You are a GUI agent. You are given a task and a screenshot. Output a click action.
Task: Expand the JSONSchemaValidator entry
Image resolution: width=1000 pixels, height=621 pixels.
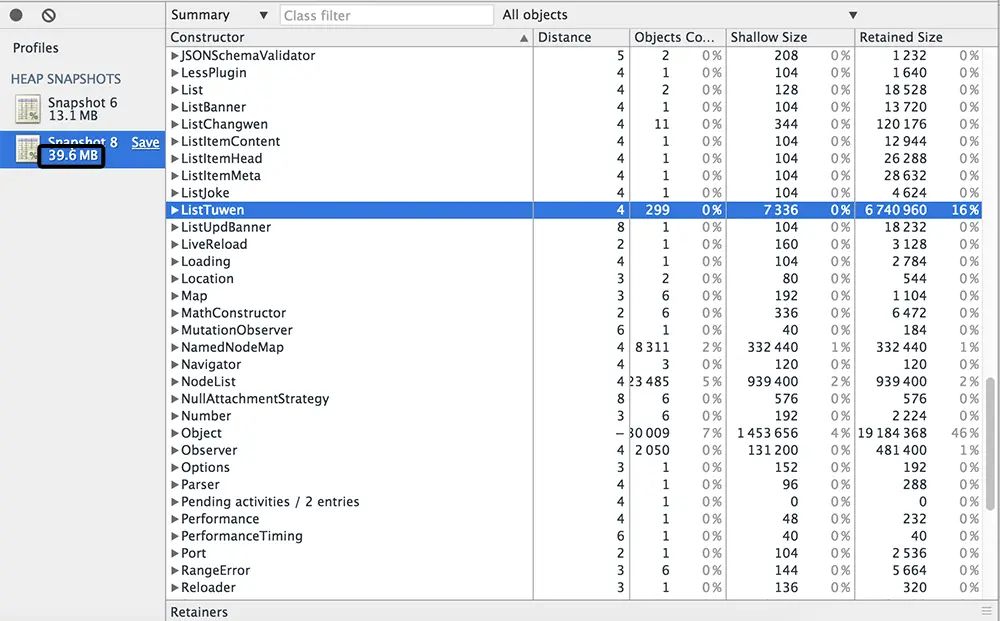pos(176,56)
